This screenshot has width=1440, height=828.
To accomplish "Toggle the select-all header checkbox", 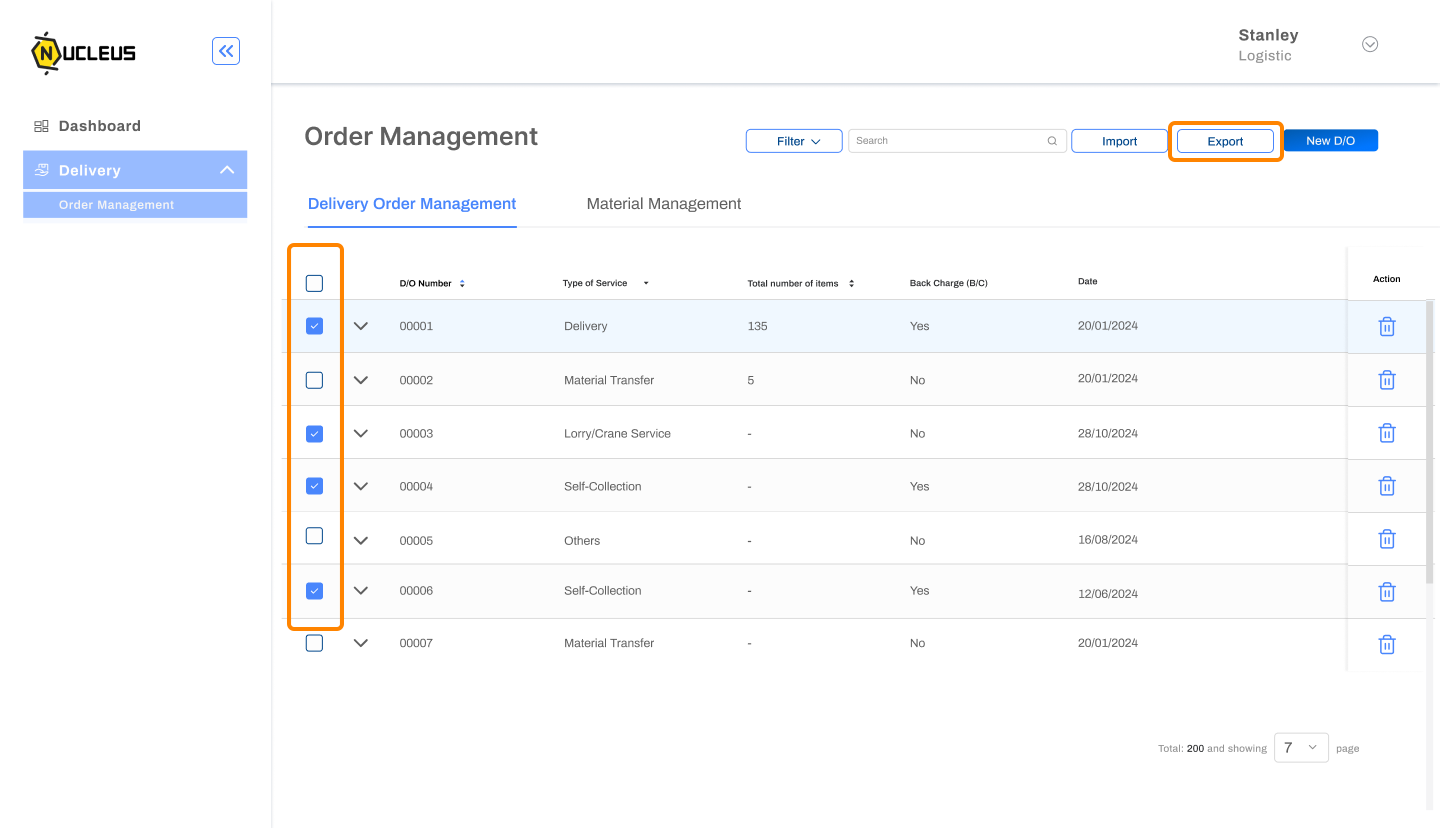I will (x=314, y=283).
